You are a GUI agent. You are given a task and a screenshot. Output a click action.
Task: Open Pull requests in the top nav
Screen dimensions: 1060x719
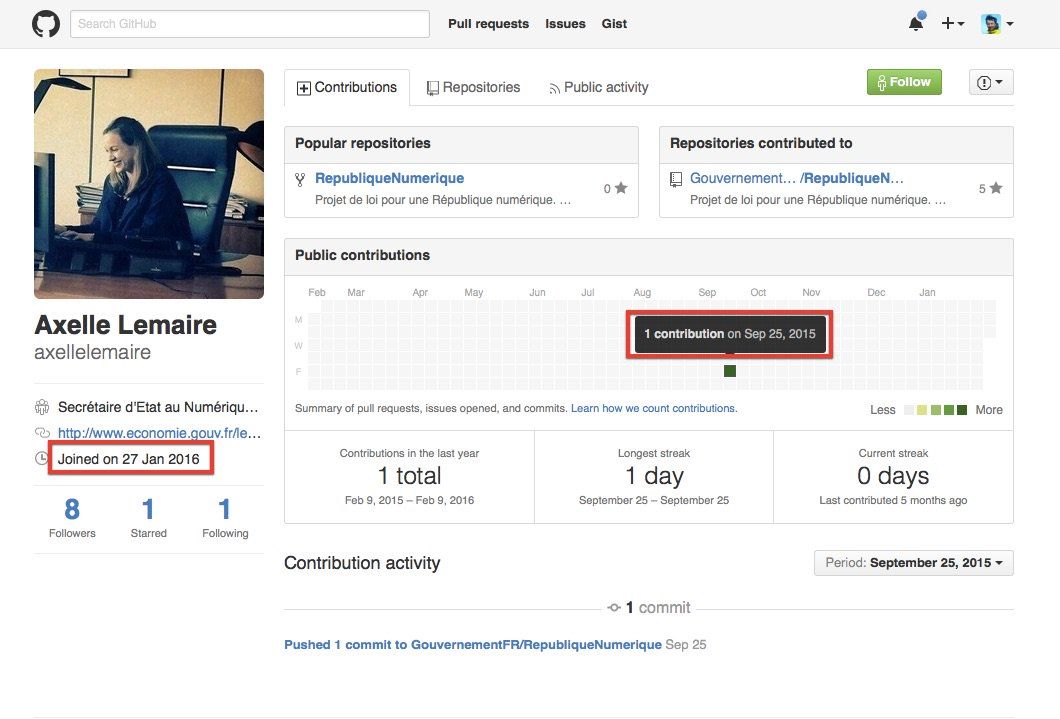(x=488, y=24)
